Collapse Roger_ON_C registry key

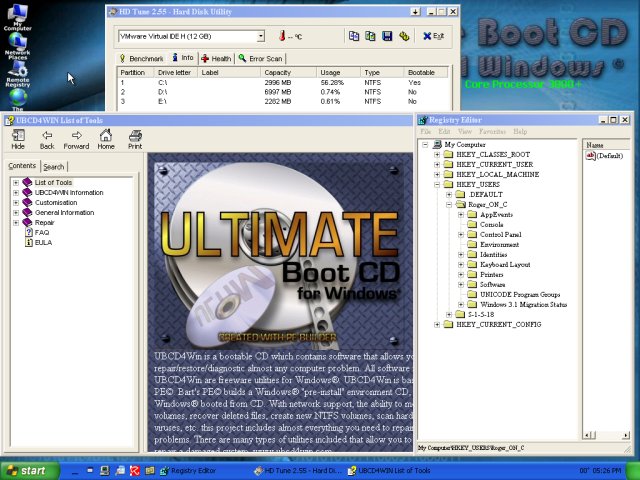(x=449, y=204)
